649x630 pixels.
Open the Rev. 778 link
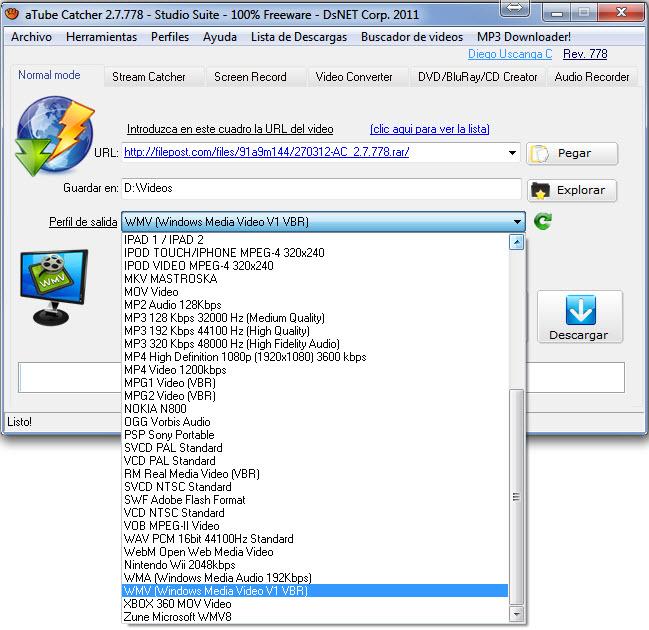click(585, 54)
